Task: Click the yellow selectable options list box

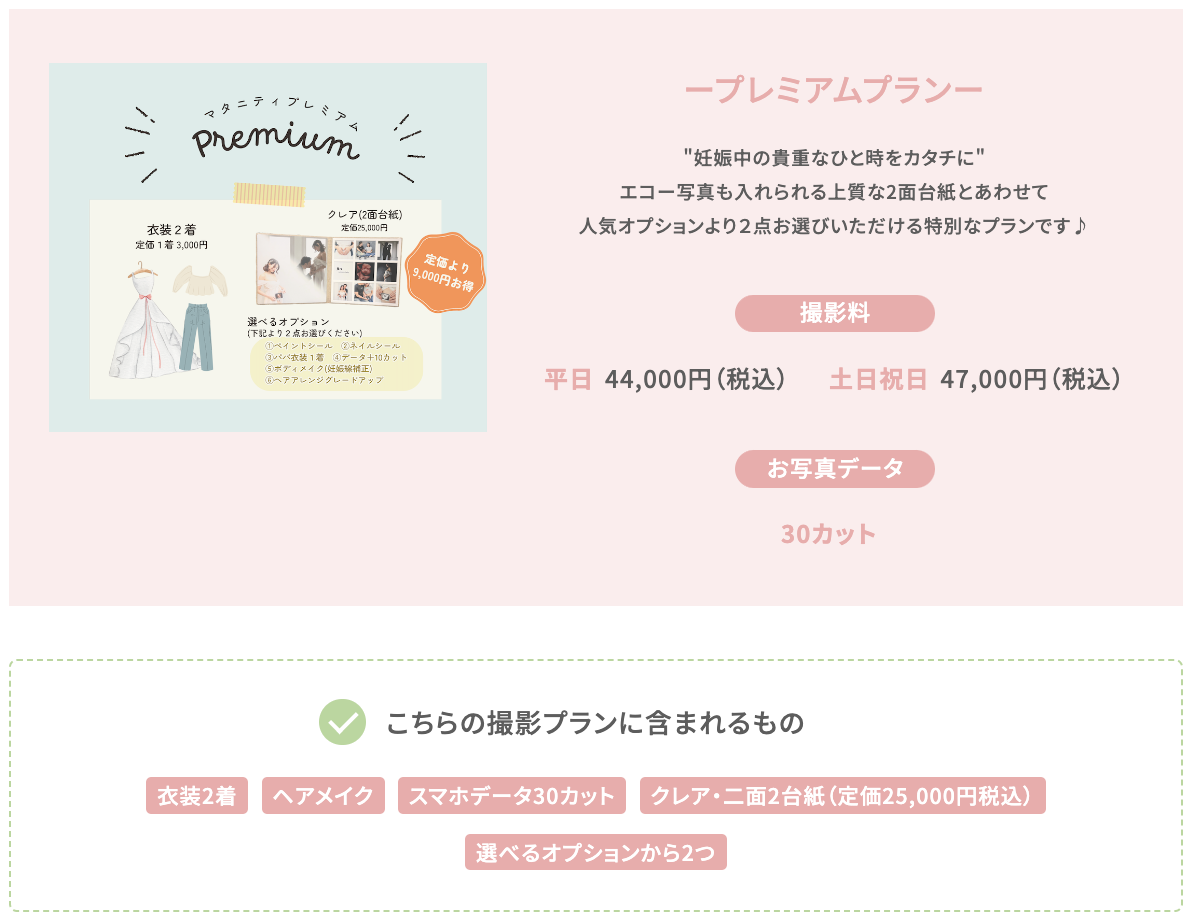Action: [337, 363]
